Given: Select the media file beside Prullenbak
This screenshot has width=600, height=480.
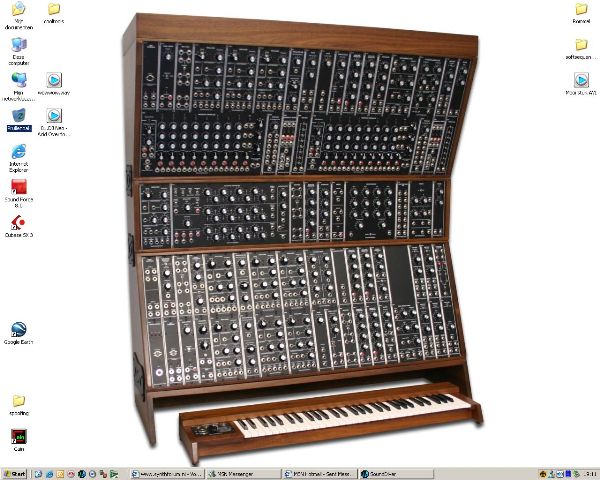Looking at the screenshot, I should point(54,122).
